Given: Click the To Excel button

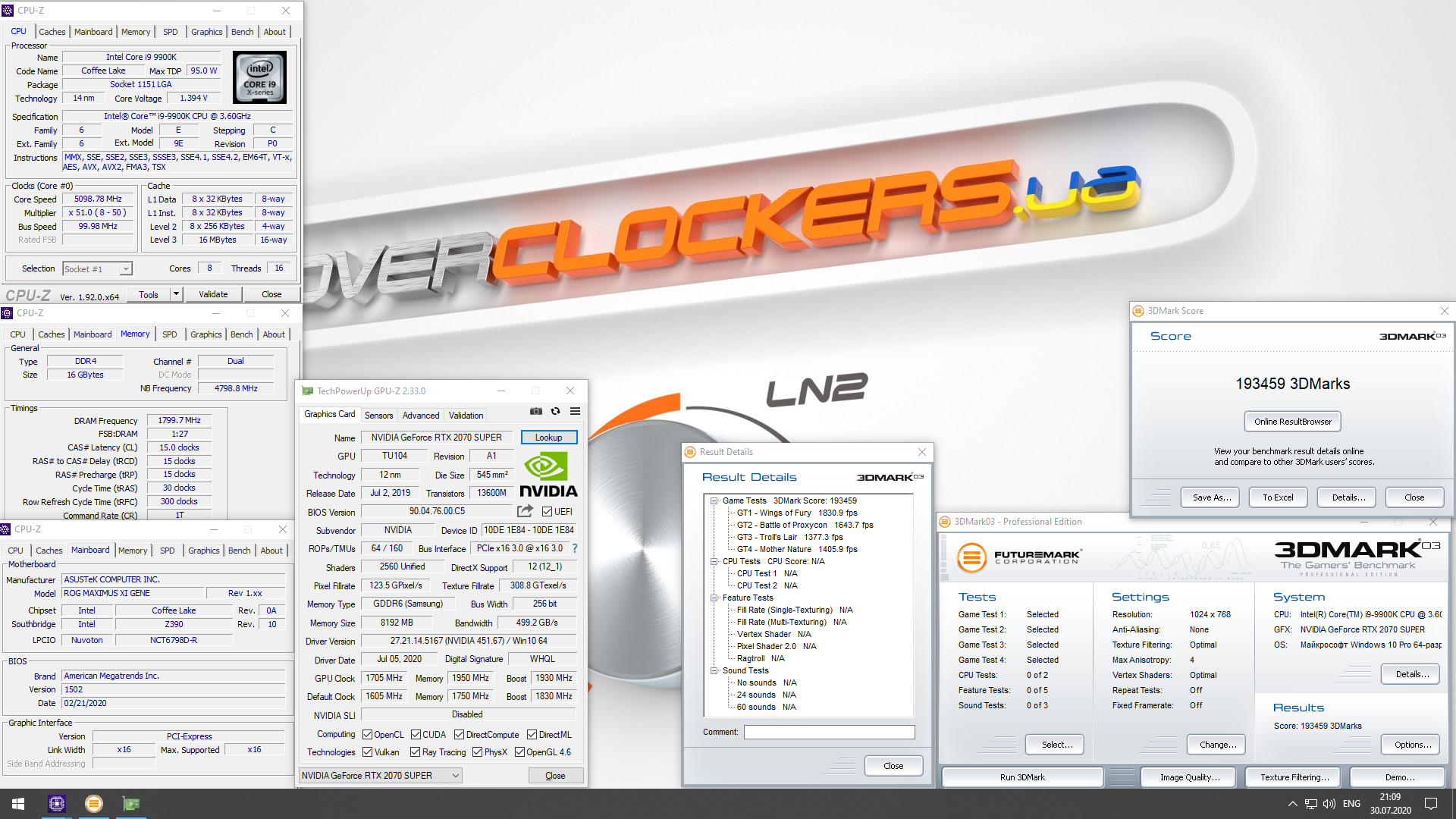Looking at the screenshot, I should coord(1278,497).
